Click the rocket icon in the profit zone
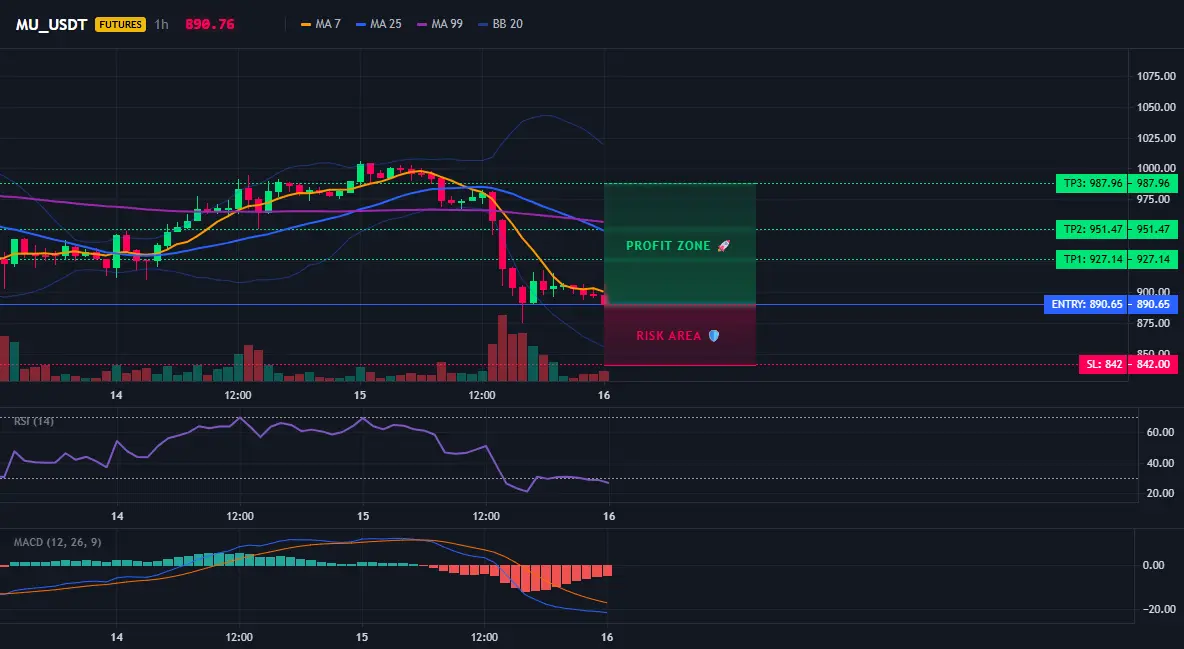The image size is (1184, 649). (723, 246)
